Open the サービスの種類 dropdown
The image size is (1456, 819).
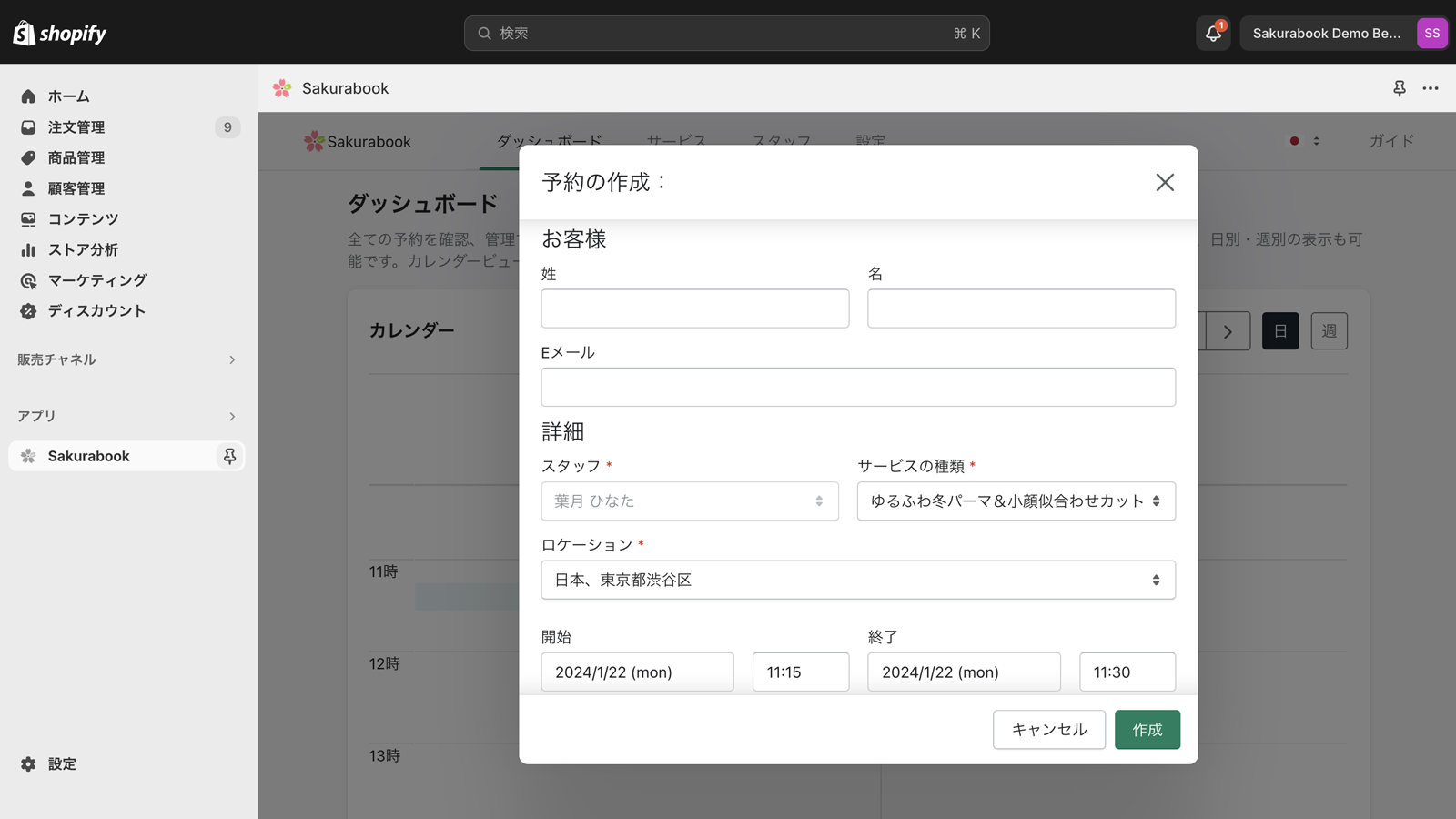1016,501
